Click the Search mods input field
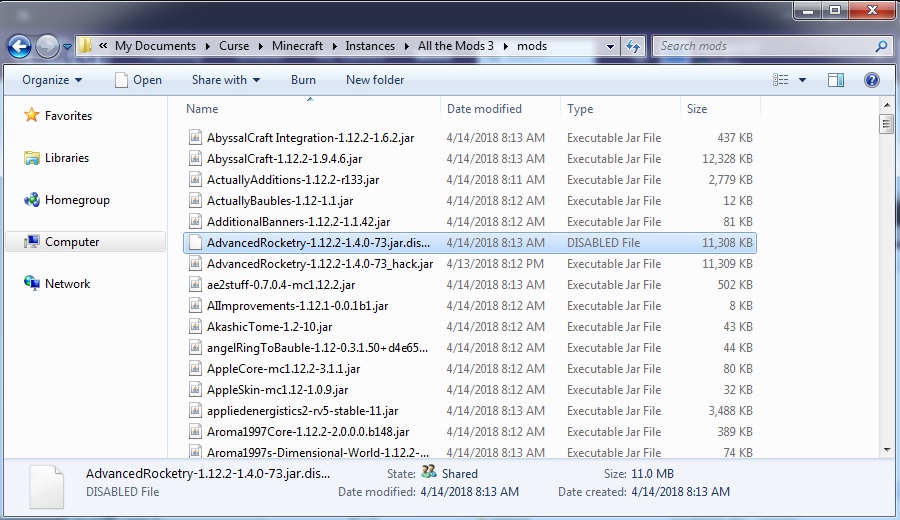 coord(763,46)
